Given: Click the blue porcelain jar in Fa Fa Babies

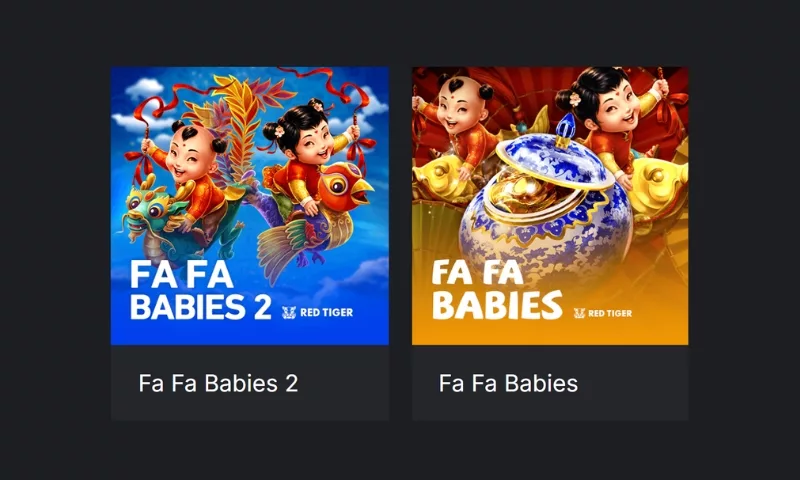Looking at the screenshot, I should [x=546, y=224].
